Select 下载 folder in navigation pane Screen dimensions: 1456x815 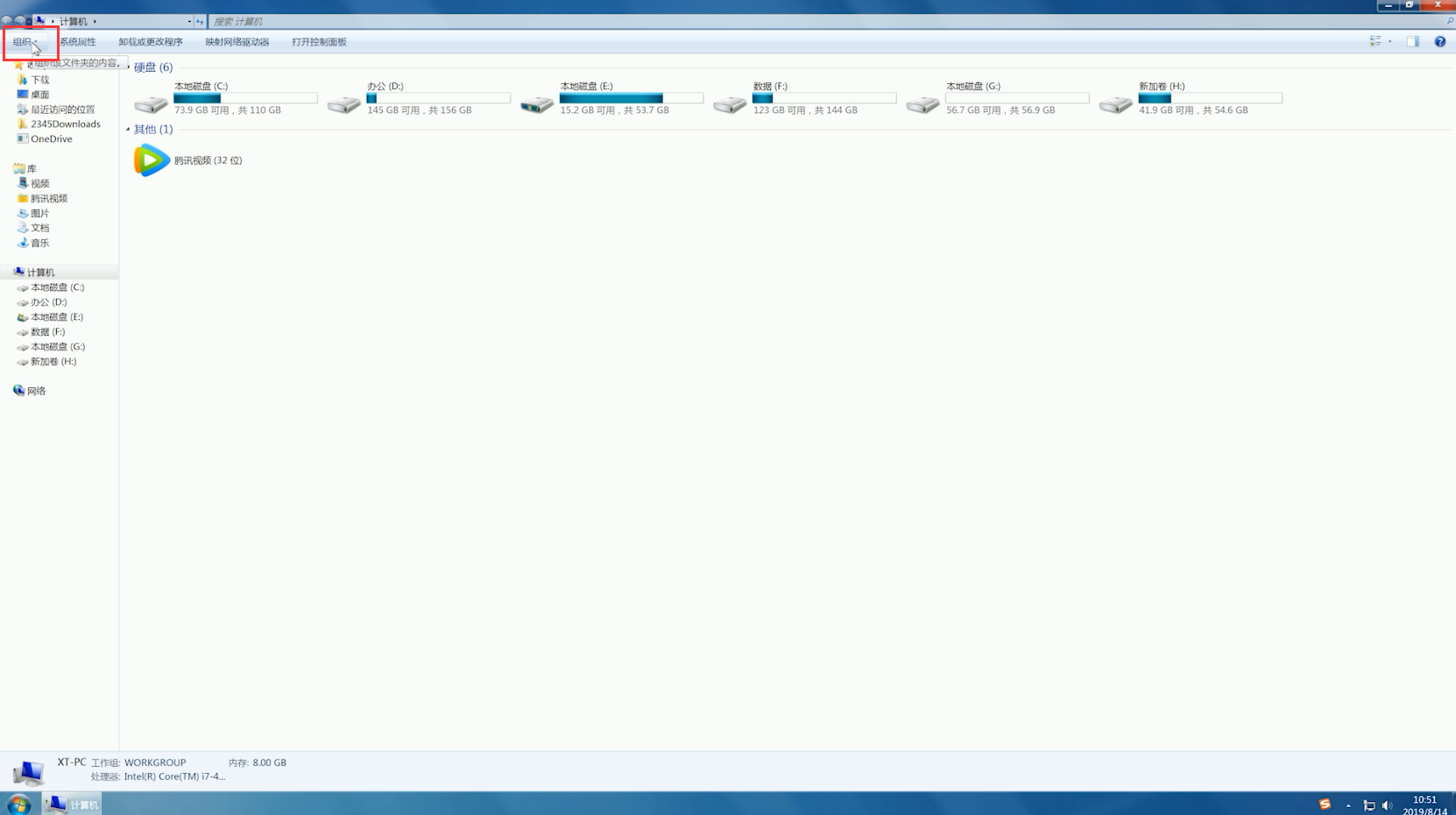[40, 80]
